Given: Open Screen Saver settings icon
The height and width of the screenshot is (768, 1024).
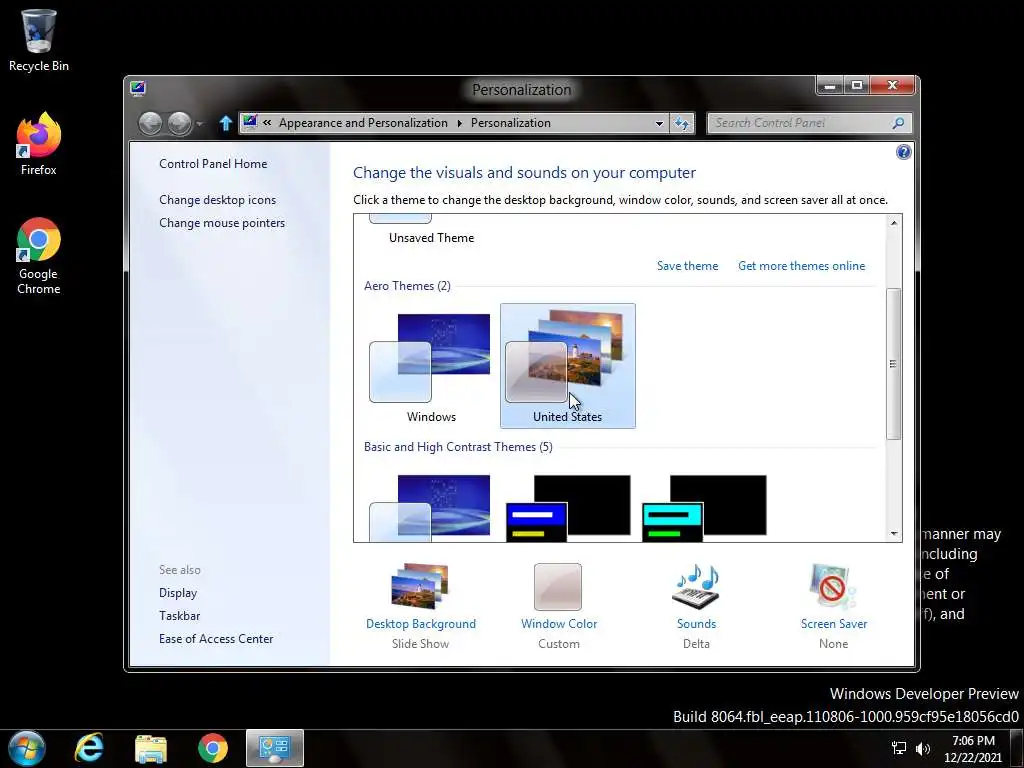Looking at the screenshot, I should 833,586.
